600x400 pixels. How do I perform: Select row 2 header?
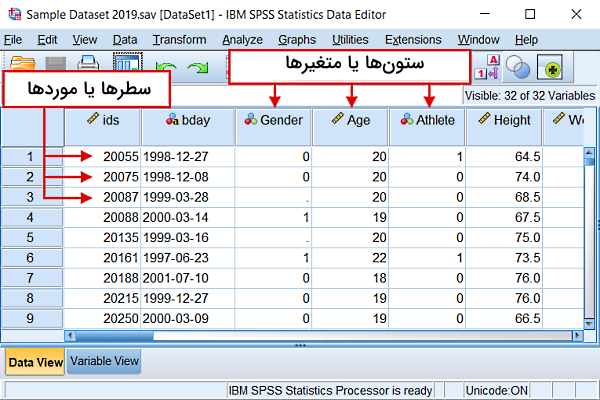click(32, 177)
